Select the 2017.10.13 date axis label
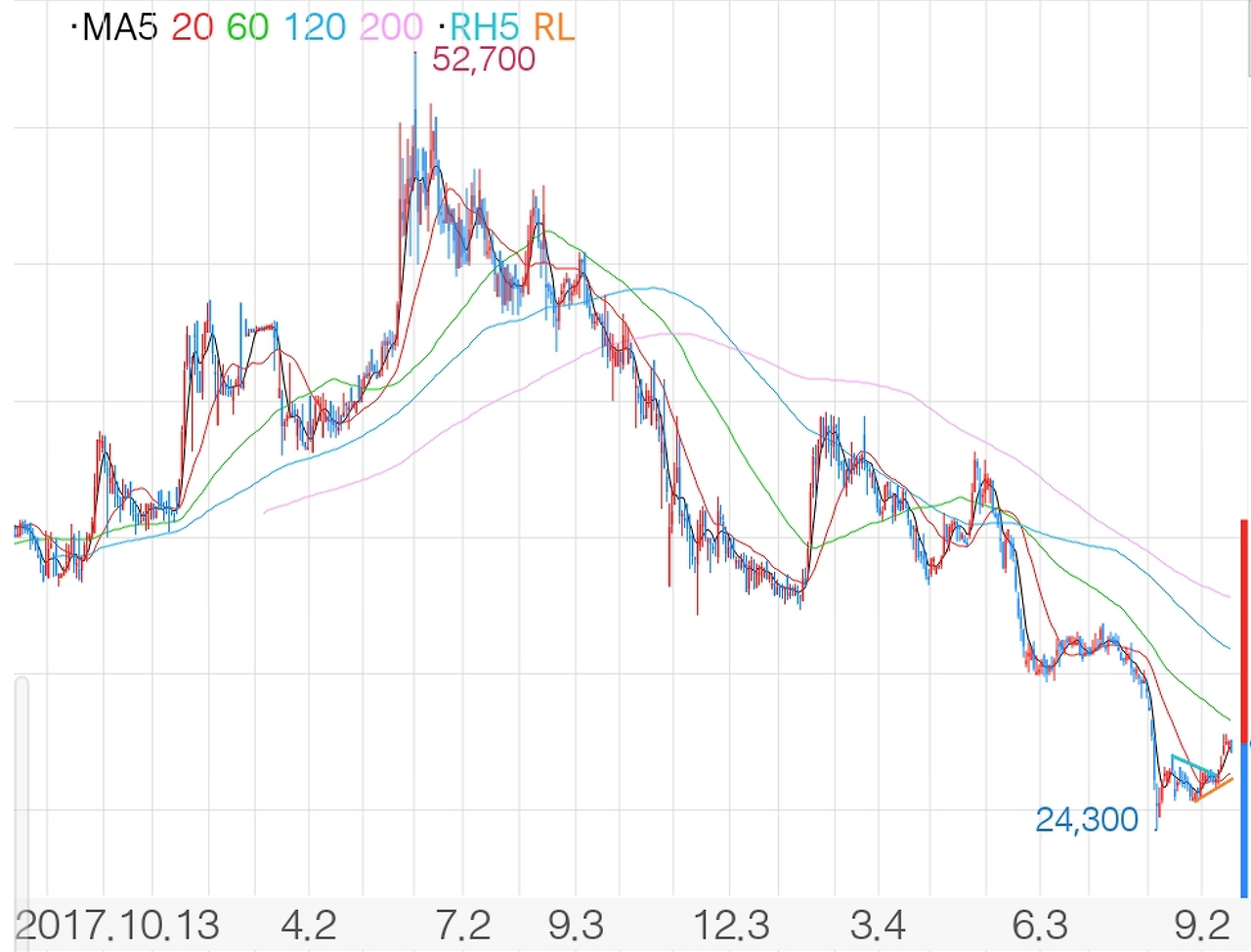Viewport: 1251px width, 952px height. [117, 925]
